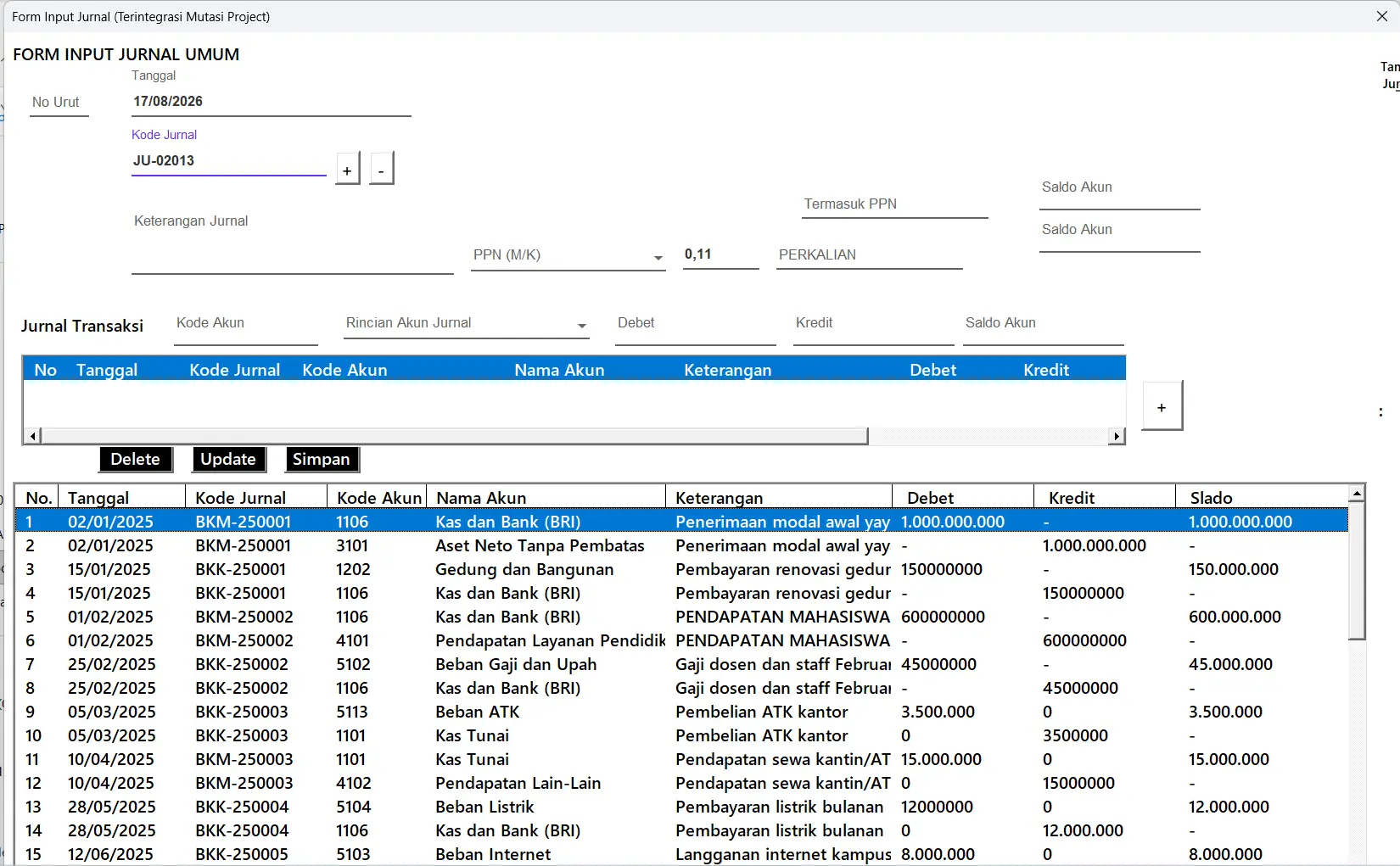This screenshot has height=866, width=1400.
Task: Select row 7 Beban Gaji dan Upah
Action: pyautogui.click(x=681, y=664)
